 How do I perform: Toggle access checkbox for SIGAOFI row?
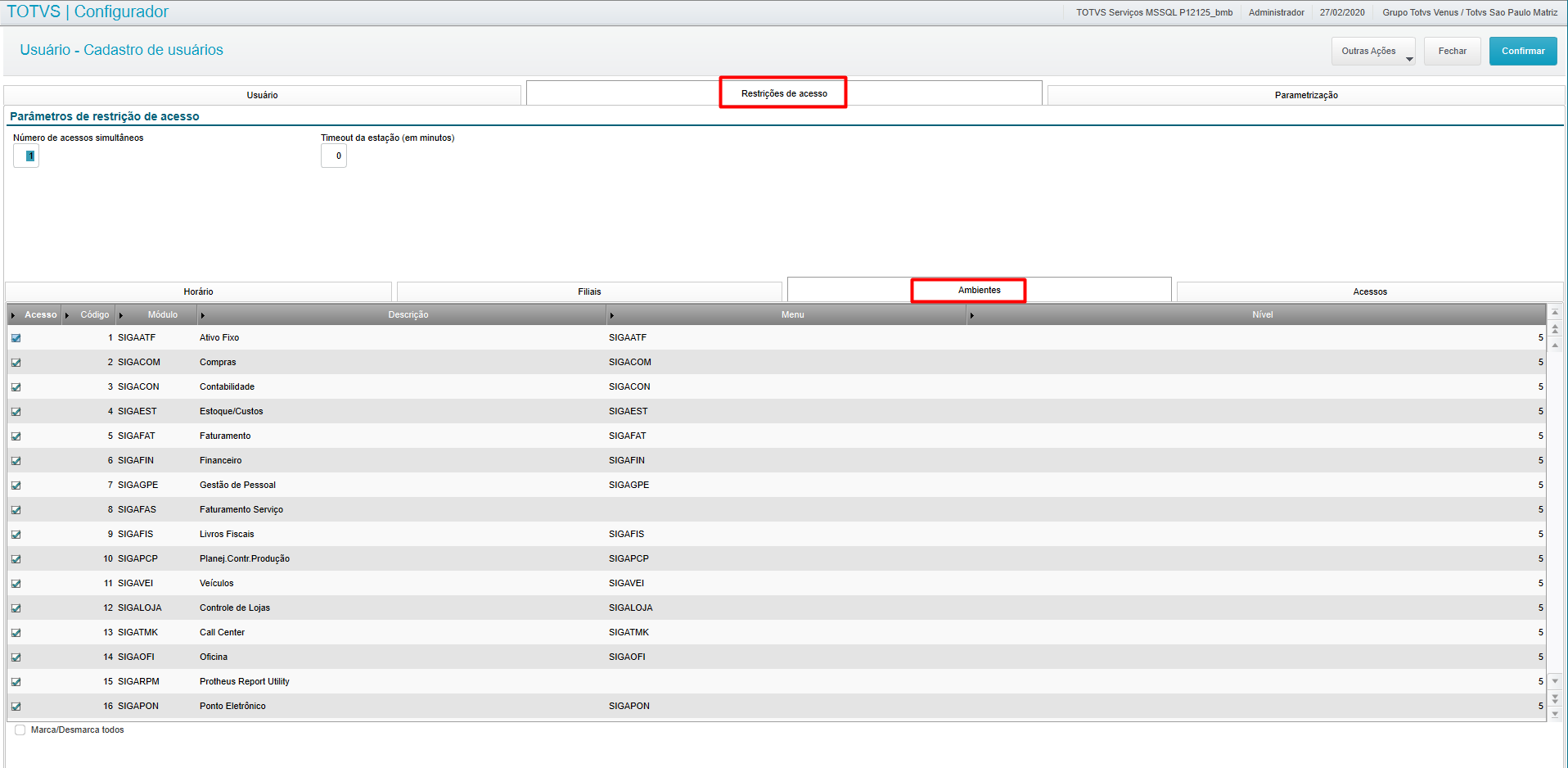click(x=16, y=657)
